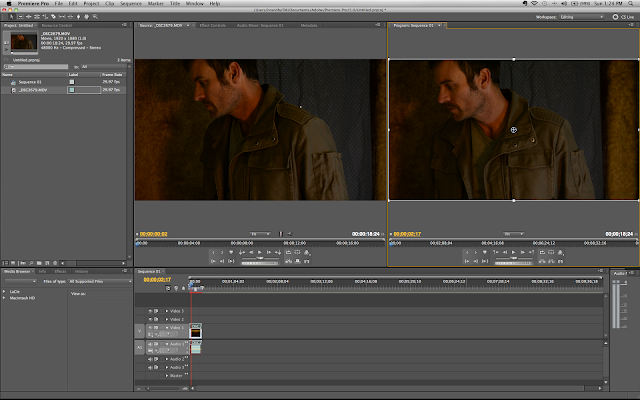Screen dimensions: 640x400
Task: Toggle Video 2 track output eye
Action: (x=150, y=319)
